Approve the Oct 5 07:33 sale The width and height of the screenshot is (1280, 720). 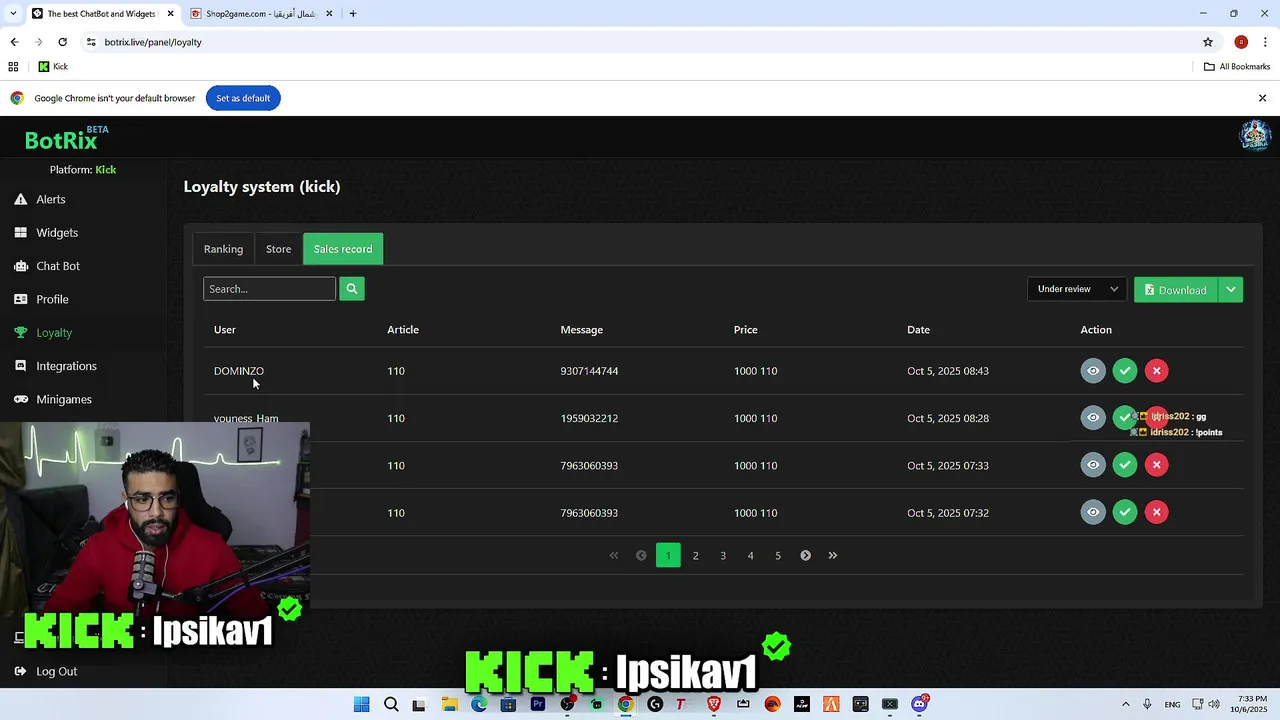1125,464
